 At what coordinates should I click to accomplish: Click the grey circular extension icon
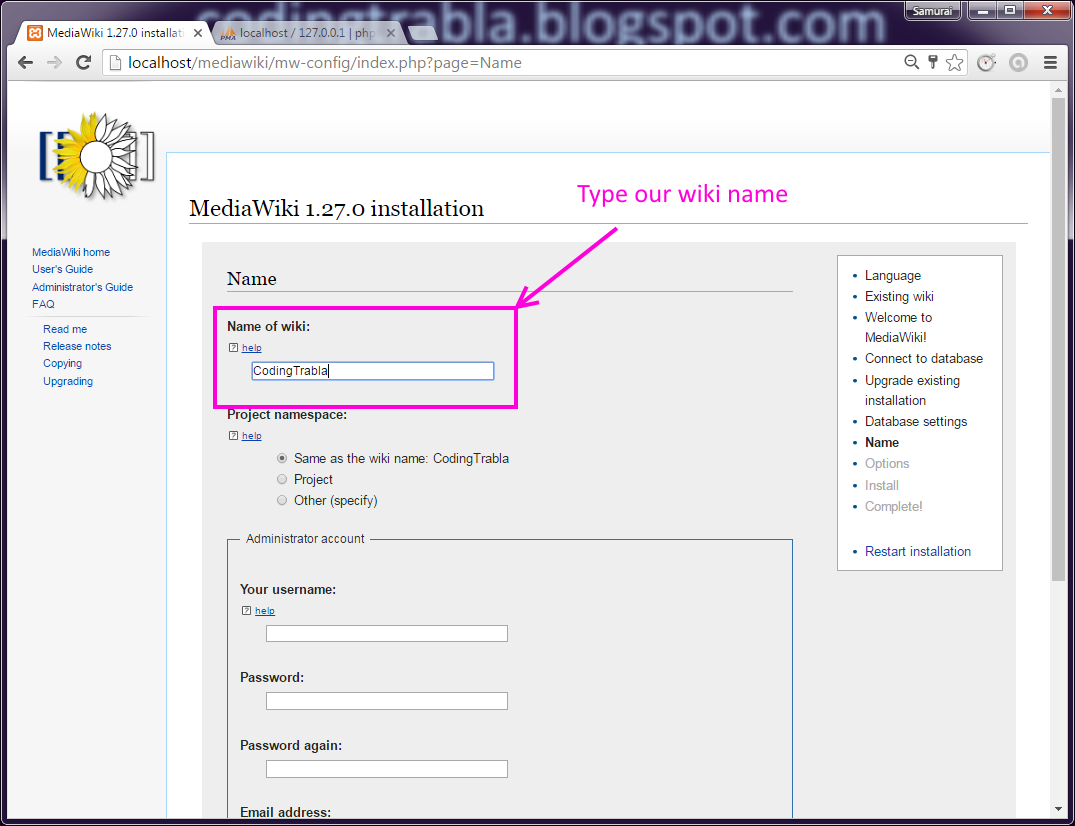(1018, 63)
